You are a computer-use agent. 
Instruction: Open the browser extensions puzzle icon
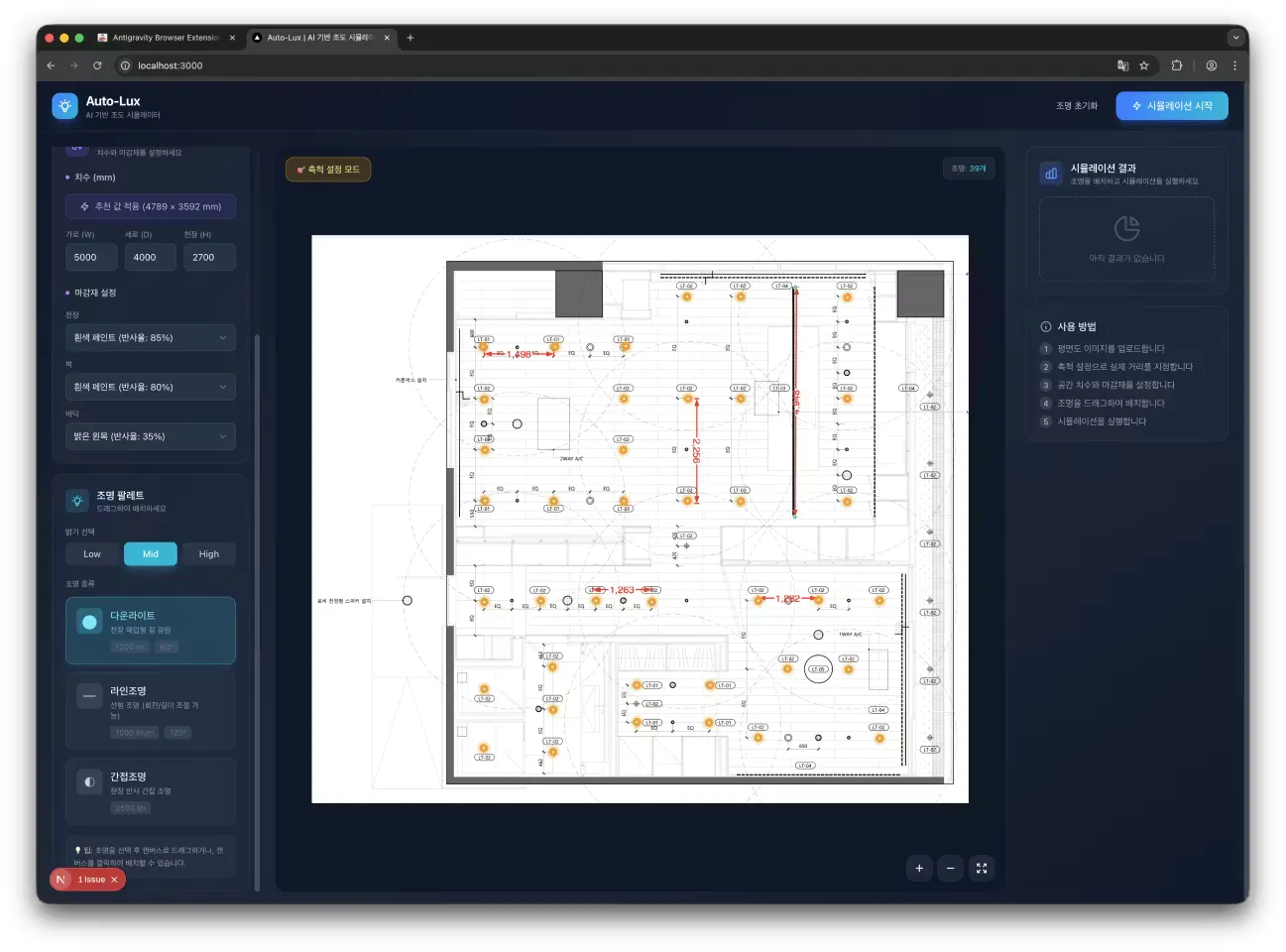pos(1177,65)
